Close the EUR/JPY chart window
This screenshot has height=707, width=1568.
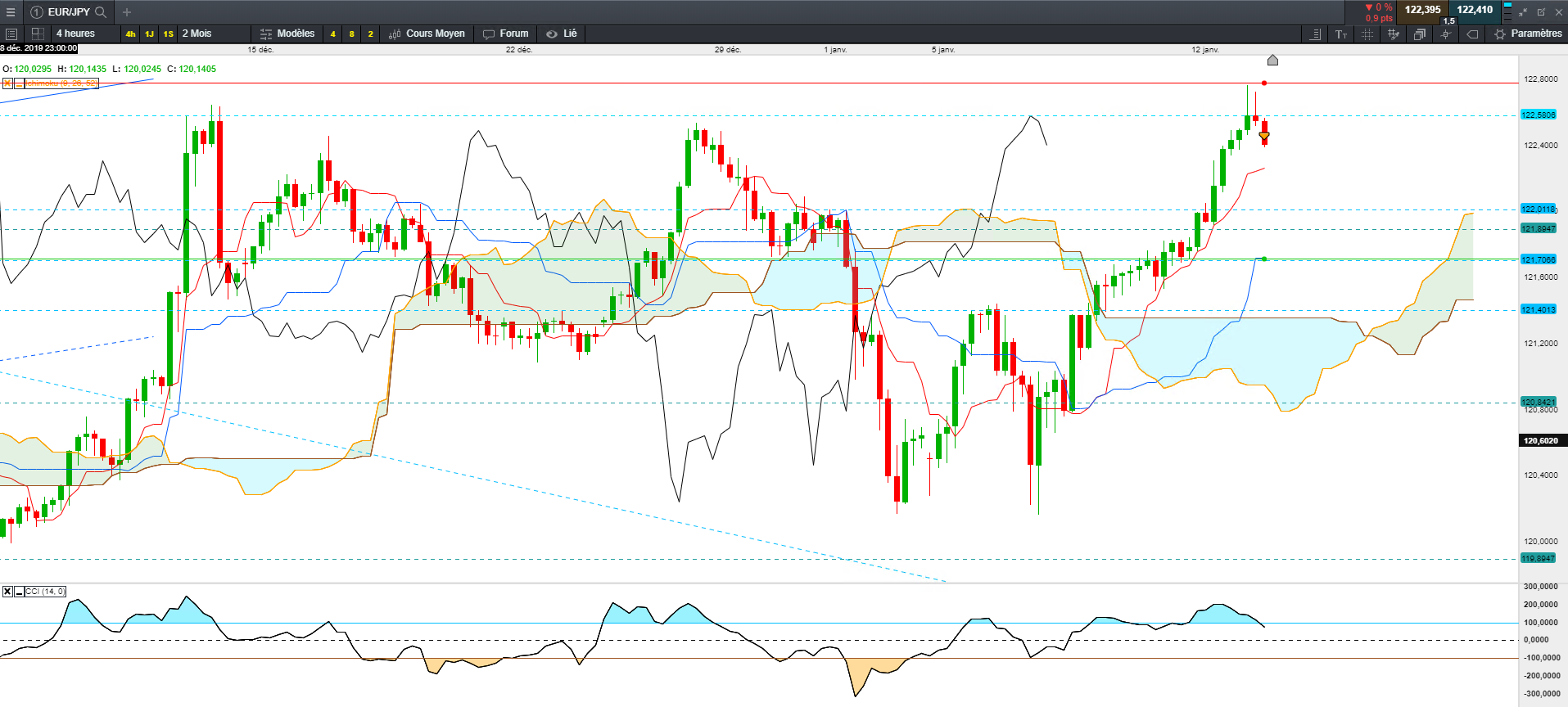1559,12
